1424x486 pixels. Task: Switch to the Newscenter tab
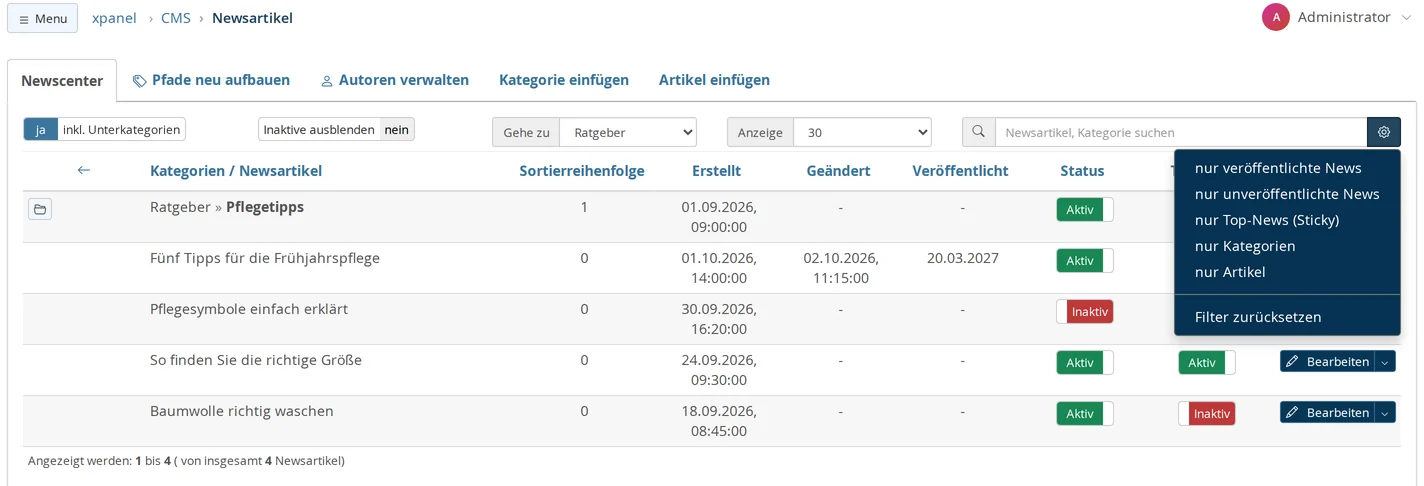pos(62,80)
